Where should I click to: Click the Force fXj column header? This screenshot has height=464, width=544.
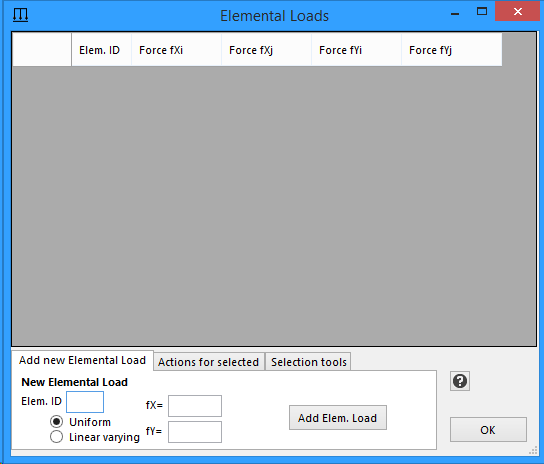pos(266,50)
